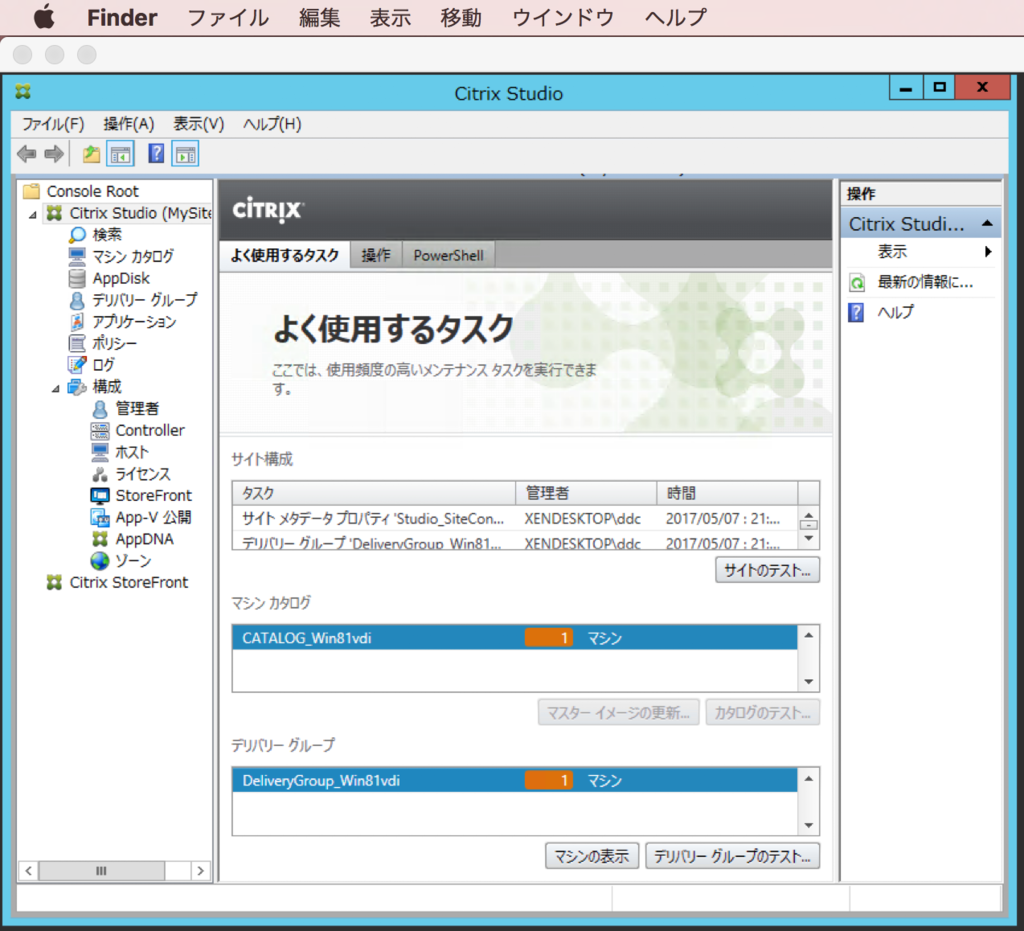The width and height of the screenshot is (1024, 931).
Task: Click tree pane scroll right arrow
Action: tap(200, 870)
